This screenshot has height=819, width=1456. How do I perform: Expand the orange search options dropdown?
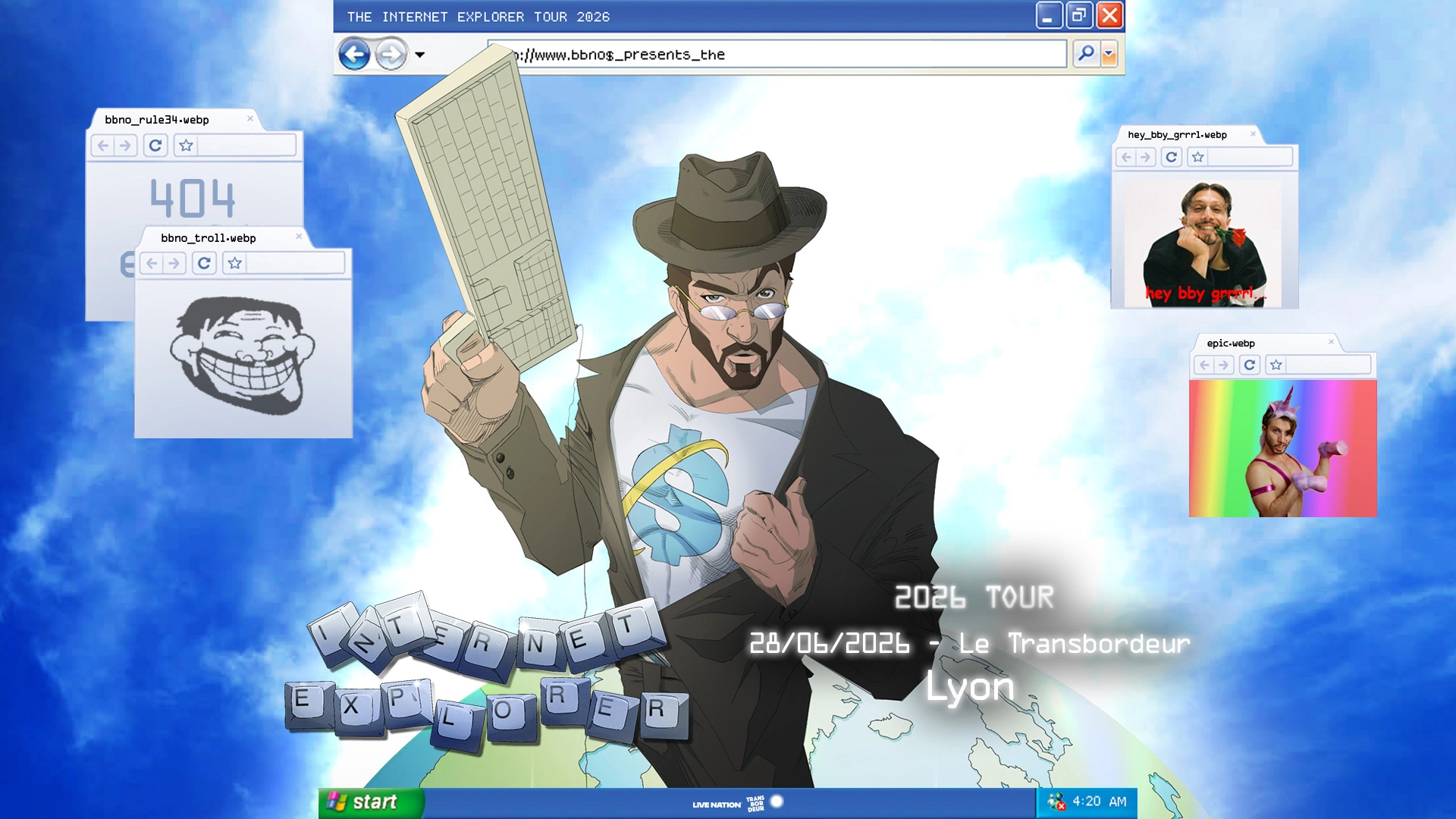pyautogui.click(x=1109, y=54)
